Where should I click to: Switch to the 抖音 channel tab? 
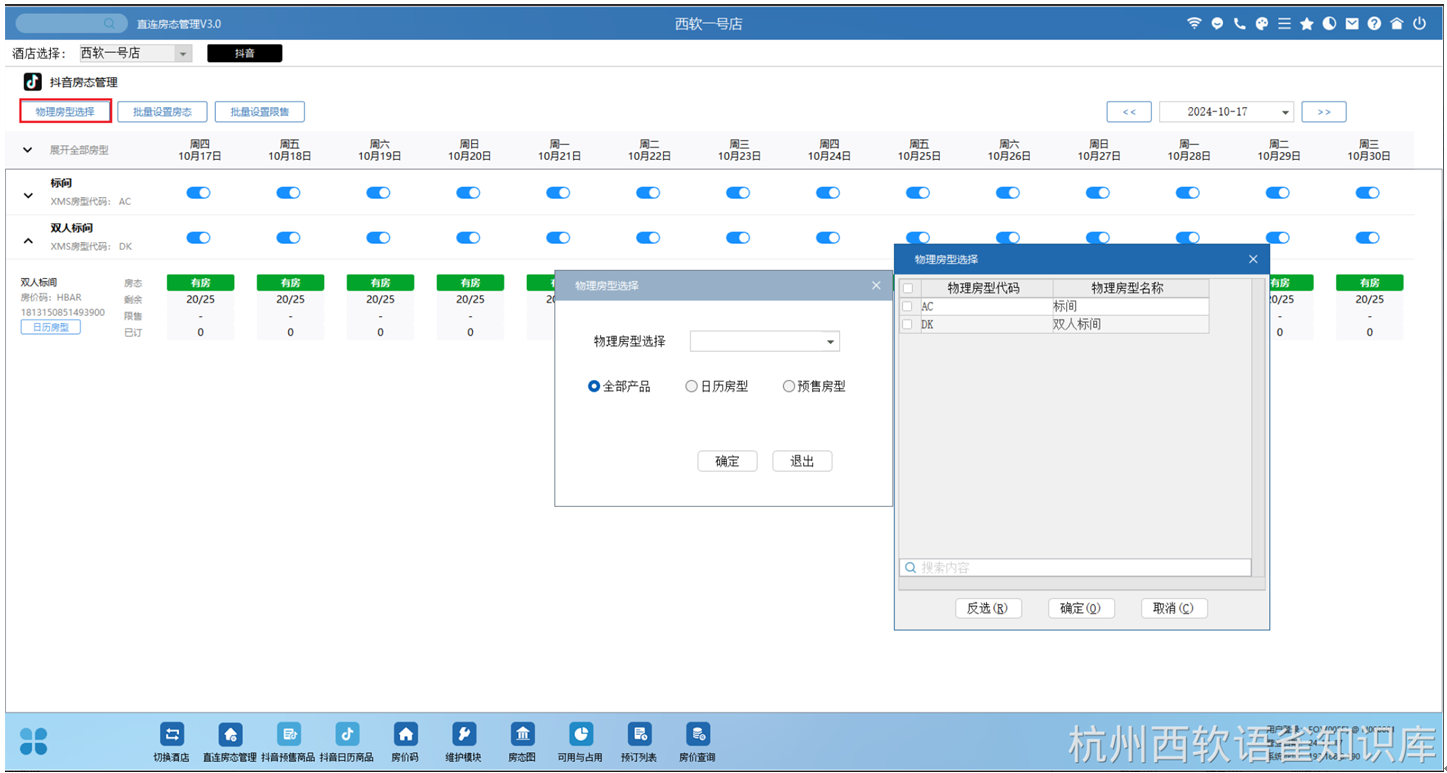(x=244, y=54)
